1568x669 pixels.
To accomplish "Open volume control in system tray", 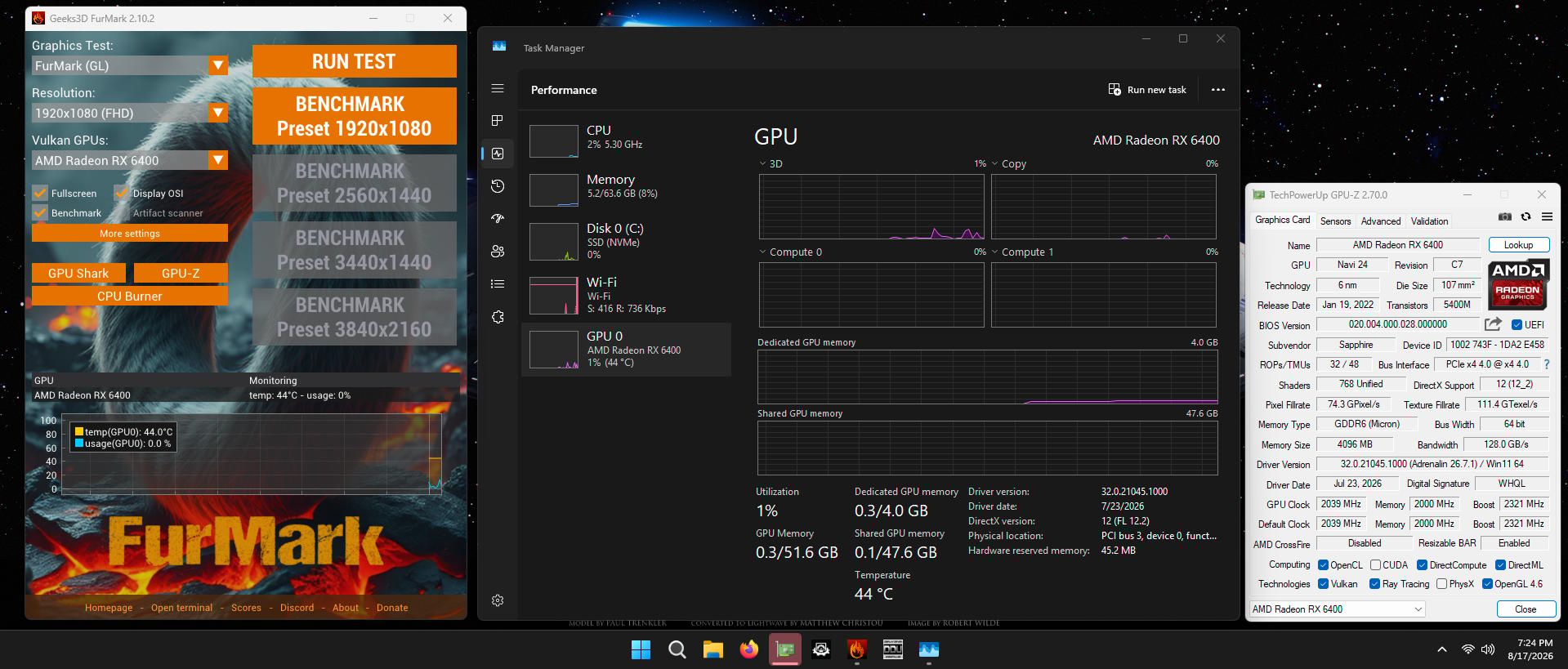I will coord(1488,649).
